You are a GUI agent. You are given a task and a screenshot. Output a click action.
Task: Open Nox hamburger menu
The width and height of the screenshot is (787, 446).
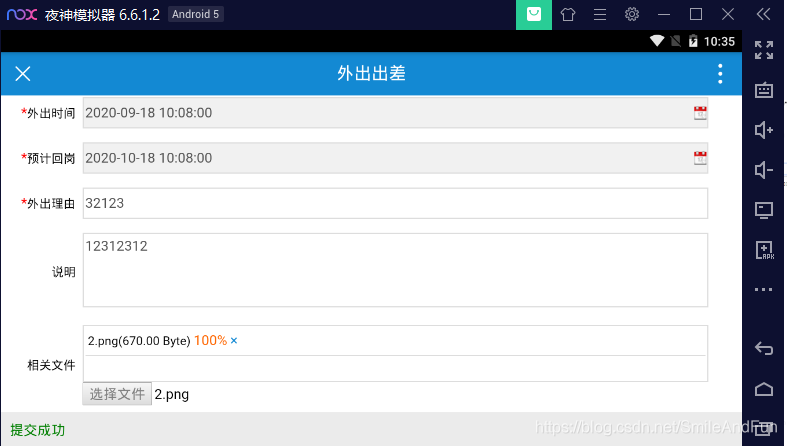[600, 15]
